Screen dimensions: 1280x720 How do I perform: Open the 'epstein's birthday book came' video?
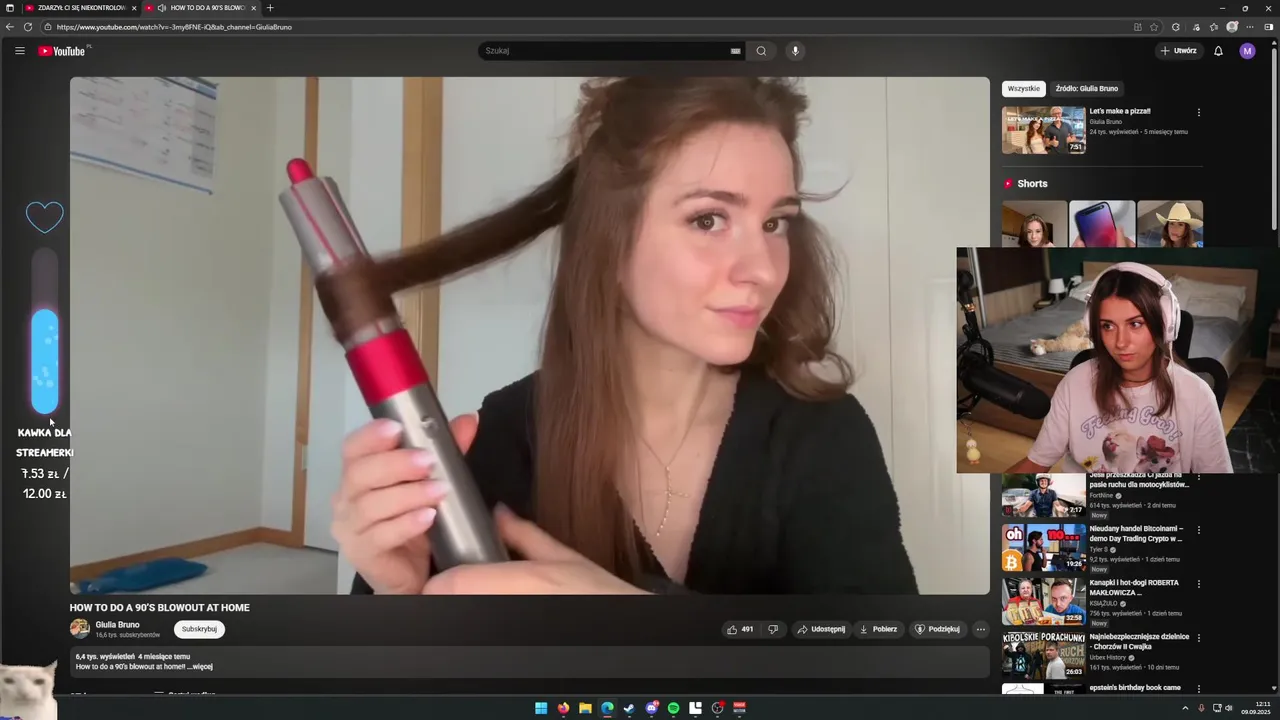tap(1135, 688)
